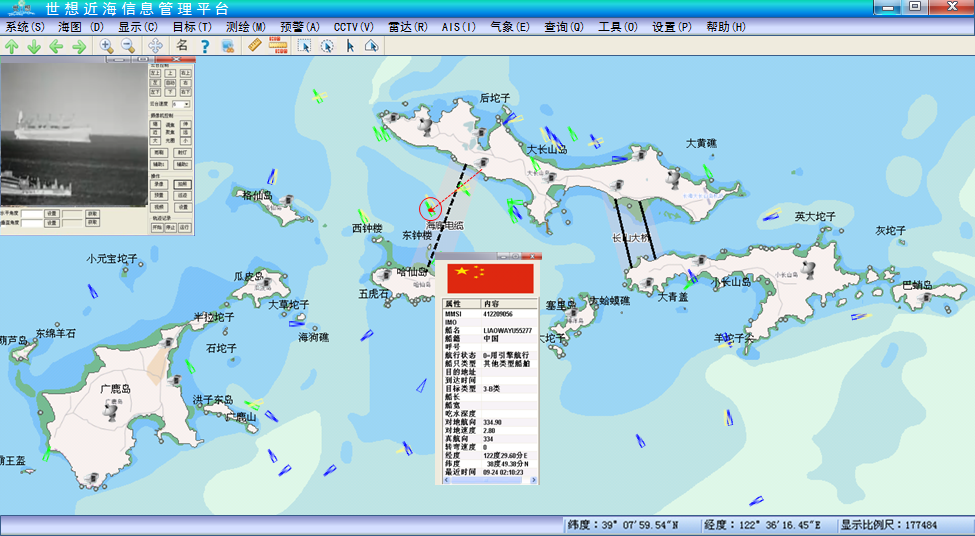Choose the rectangle selection tool

pos(305,46)
